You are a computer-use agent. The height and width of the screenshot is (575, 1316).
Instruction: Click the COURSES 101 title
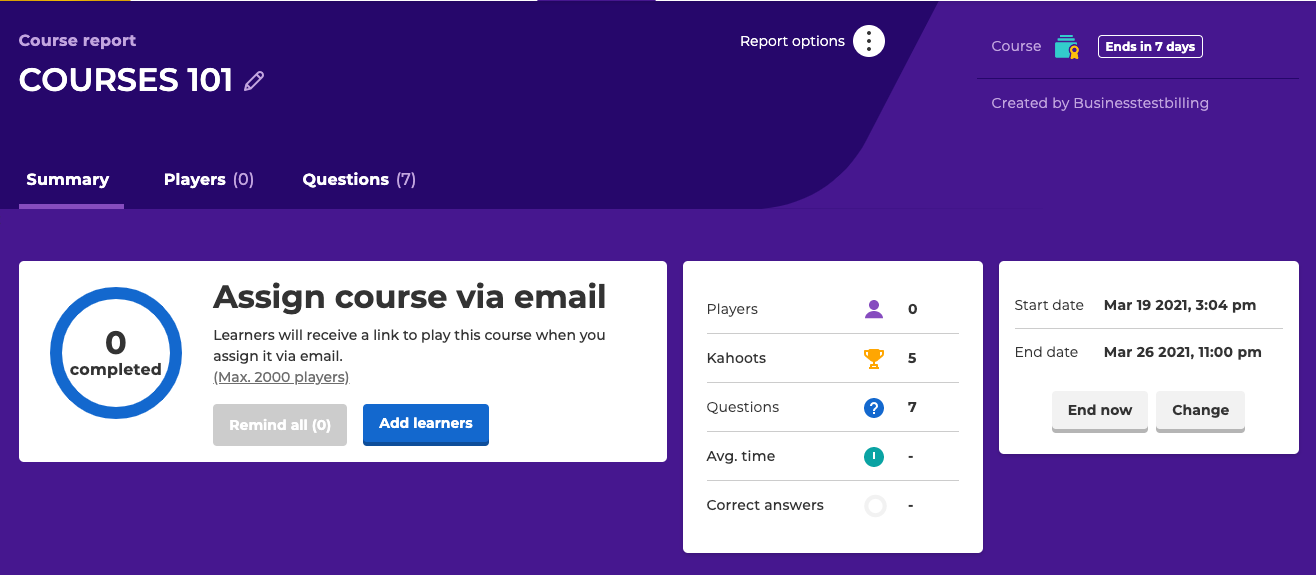tap(126, 80)
